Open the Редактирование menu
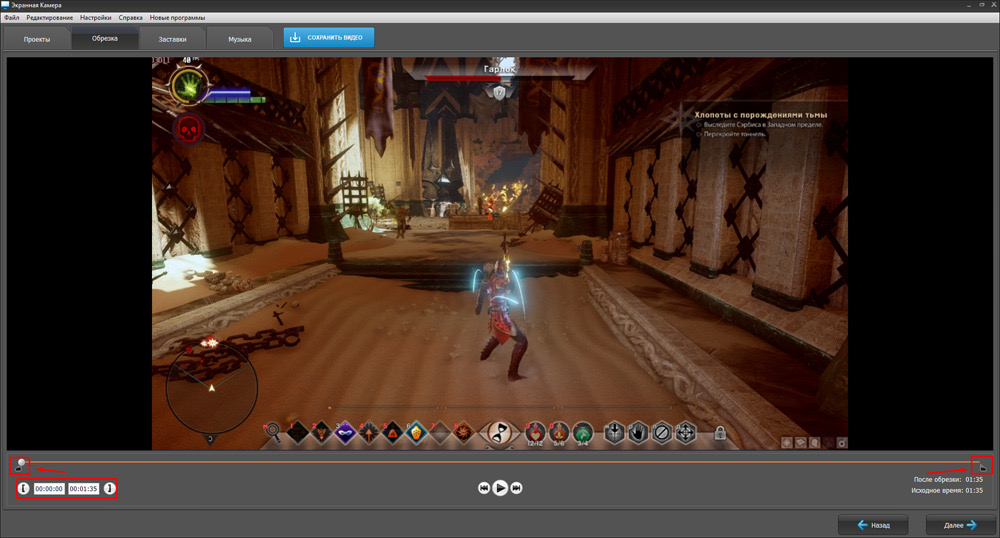 50,18
